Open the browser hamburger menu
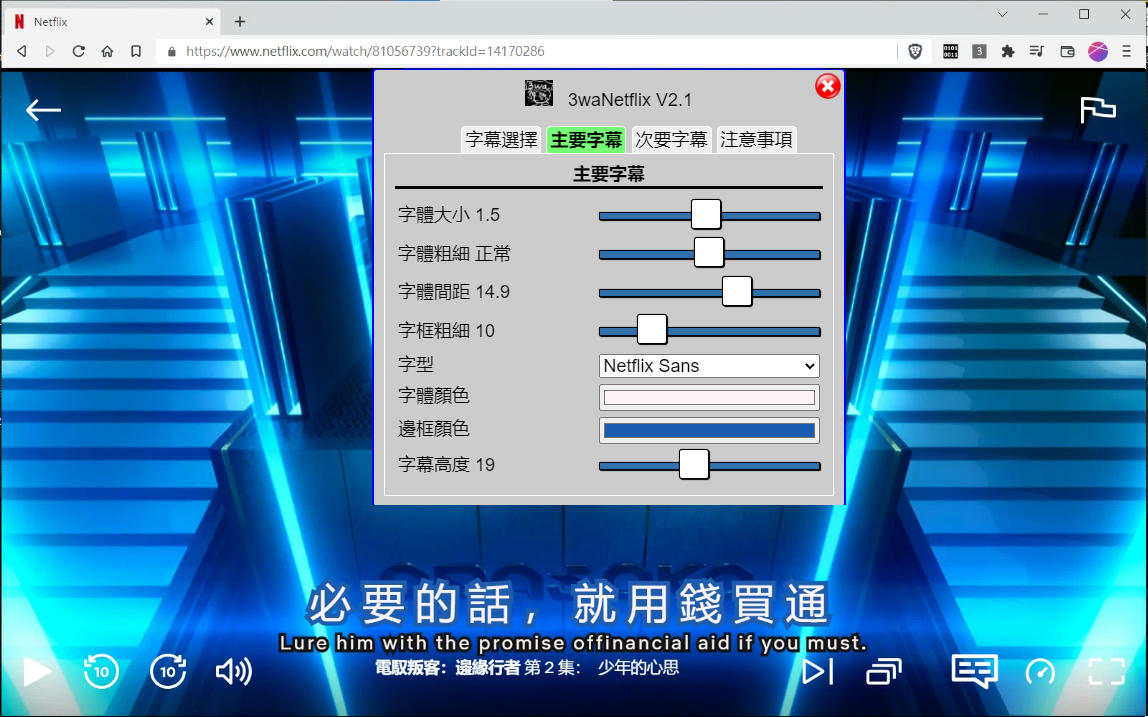1148x717 pixels. tap(1127, 51)
